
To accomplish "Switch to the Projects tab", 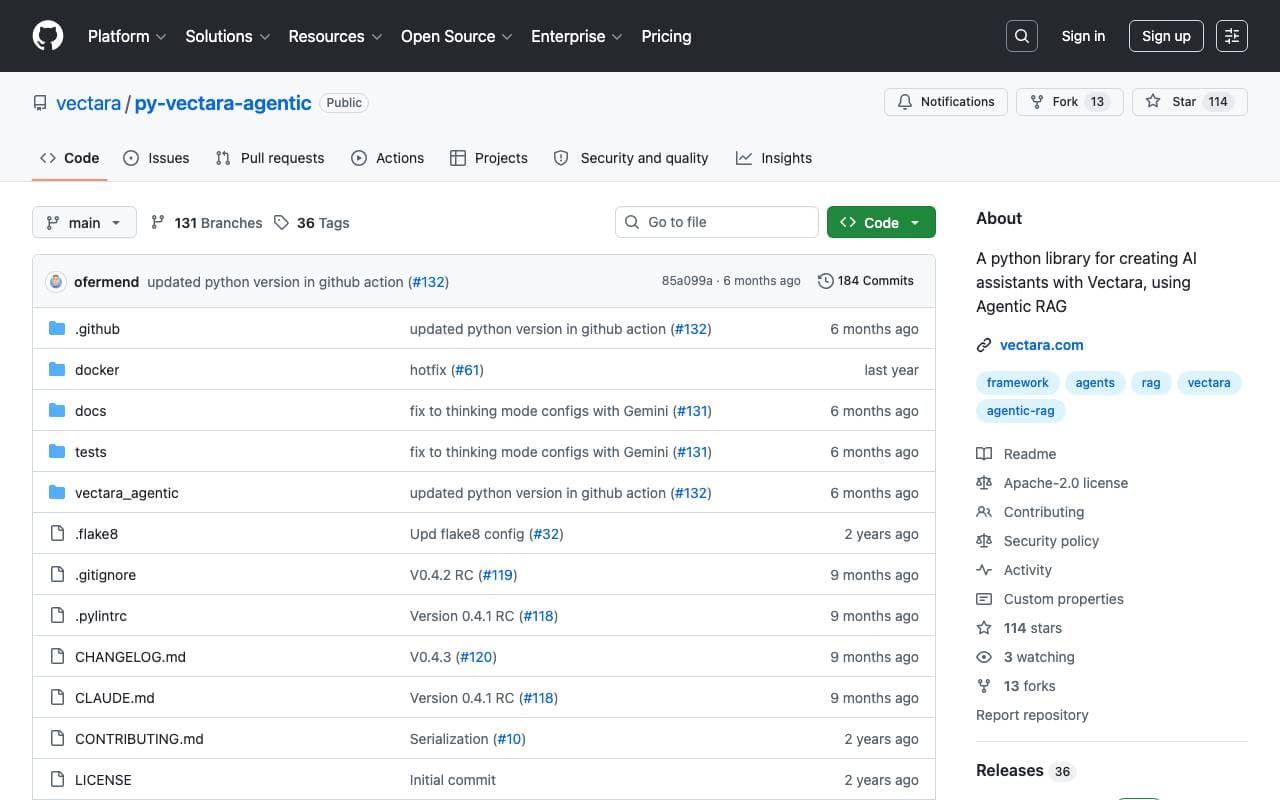I will point(489,158).
